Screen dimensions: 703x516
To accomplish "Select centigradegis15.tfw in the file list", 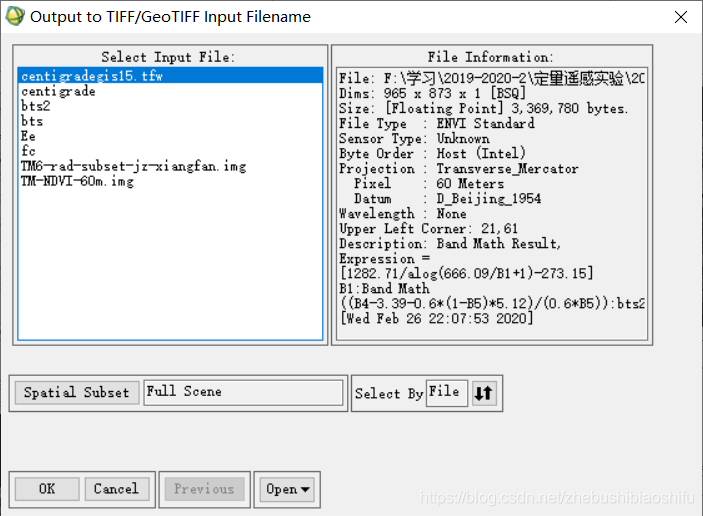I will tap(170, 76).
